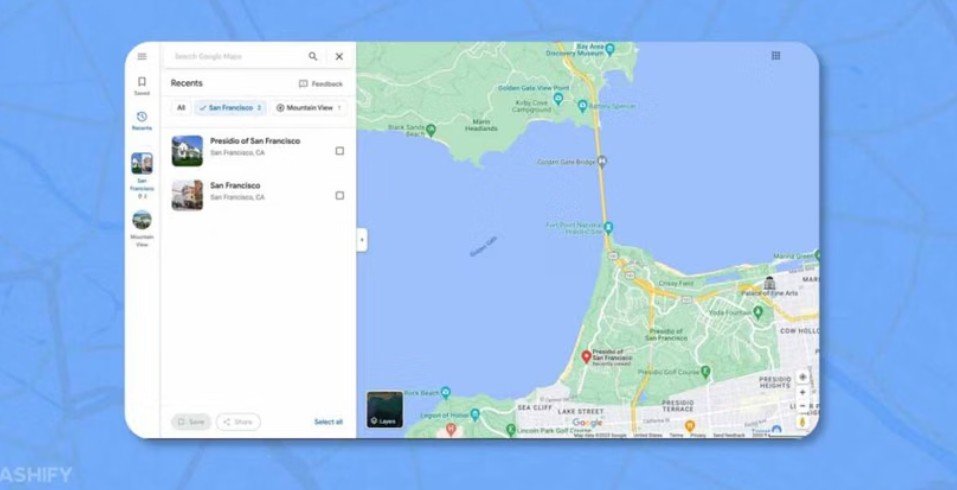The image size is (957, 490).
Task: Click the Marina Green marker
Action: pos(817,255)
